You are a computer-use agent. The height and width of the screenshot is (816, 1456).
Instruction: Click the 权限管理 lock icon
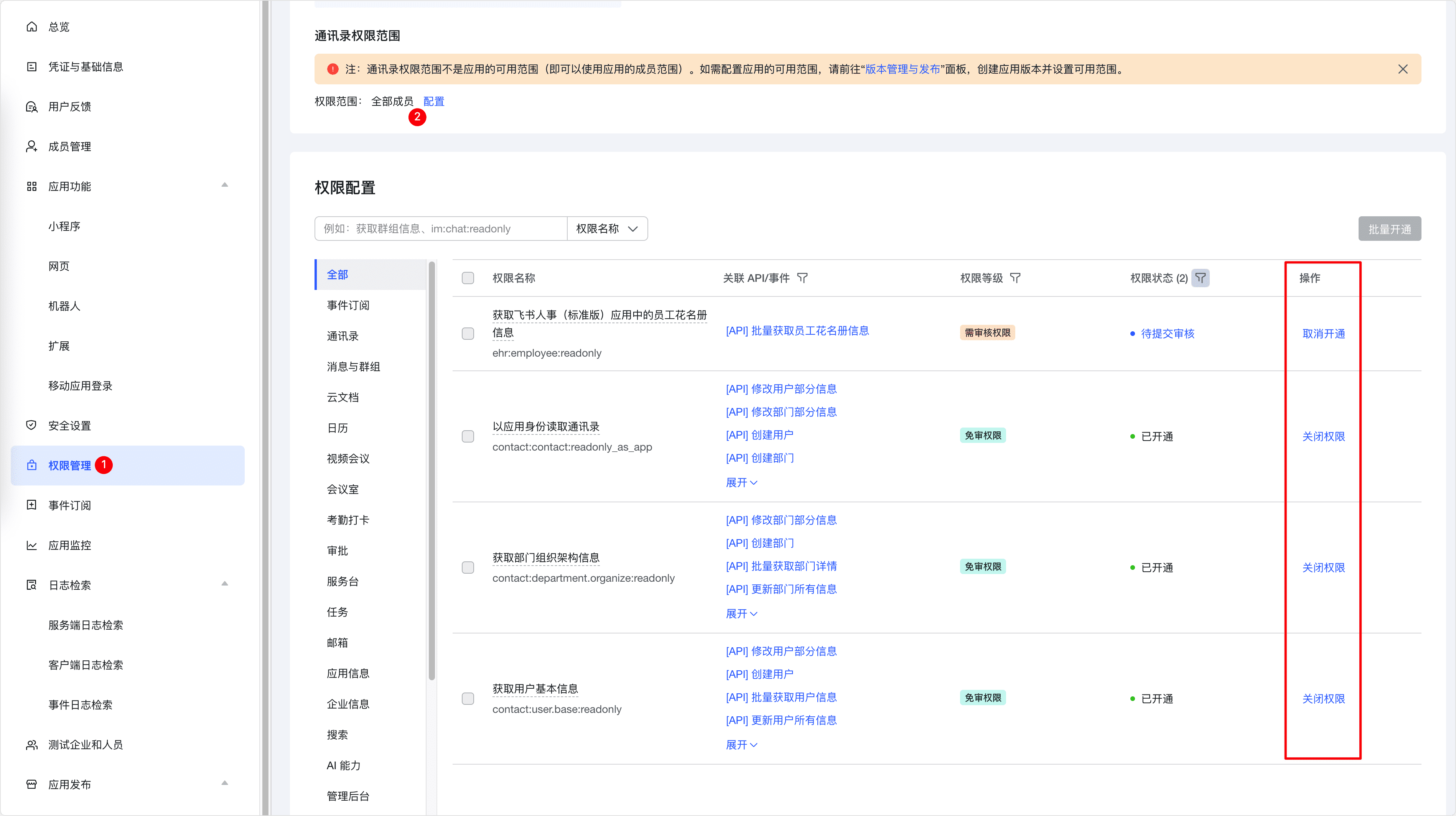point(32,465)
